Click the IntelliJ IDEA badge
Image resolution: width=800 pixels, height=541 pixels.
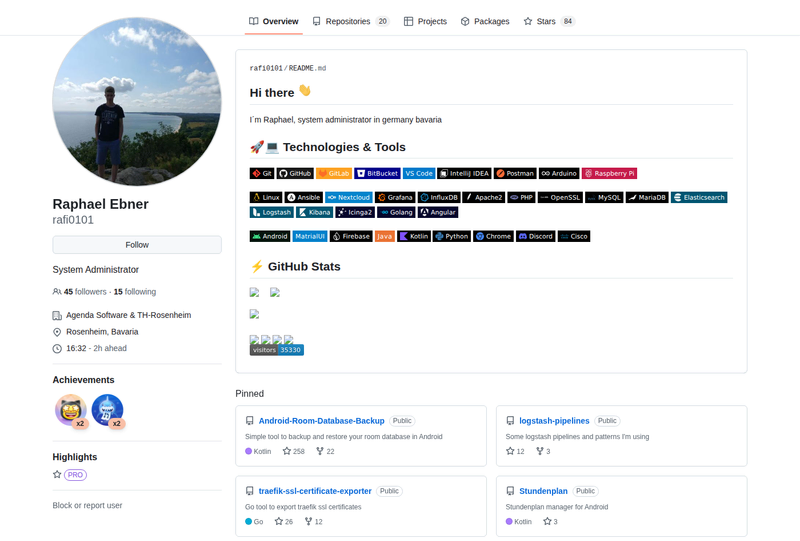coord(464,174)
